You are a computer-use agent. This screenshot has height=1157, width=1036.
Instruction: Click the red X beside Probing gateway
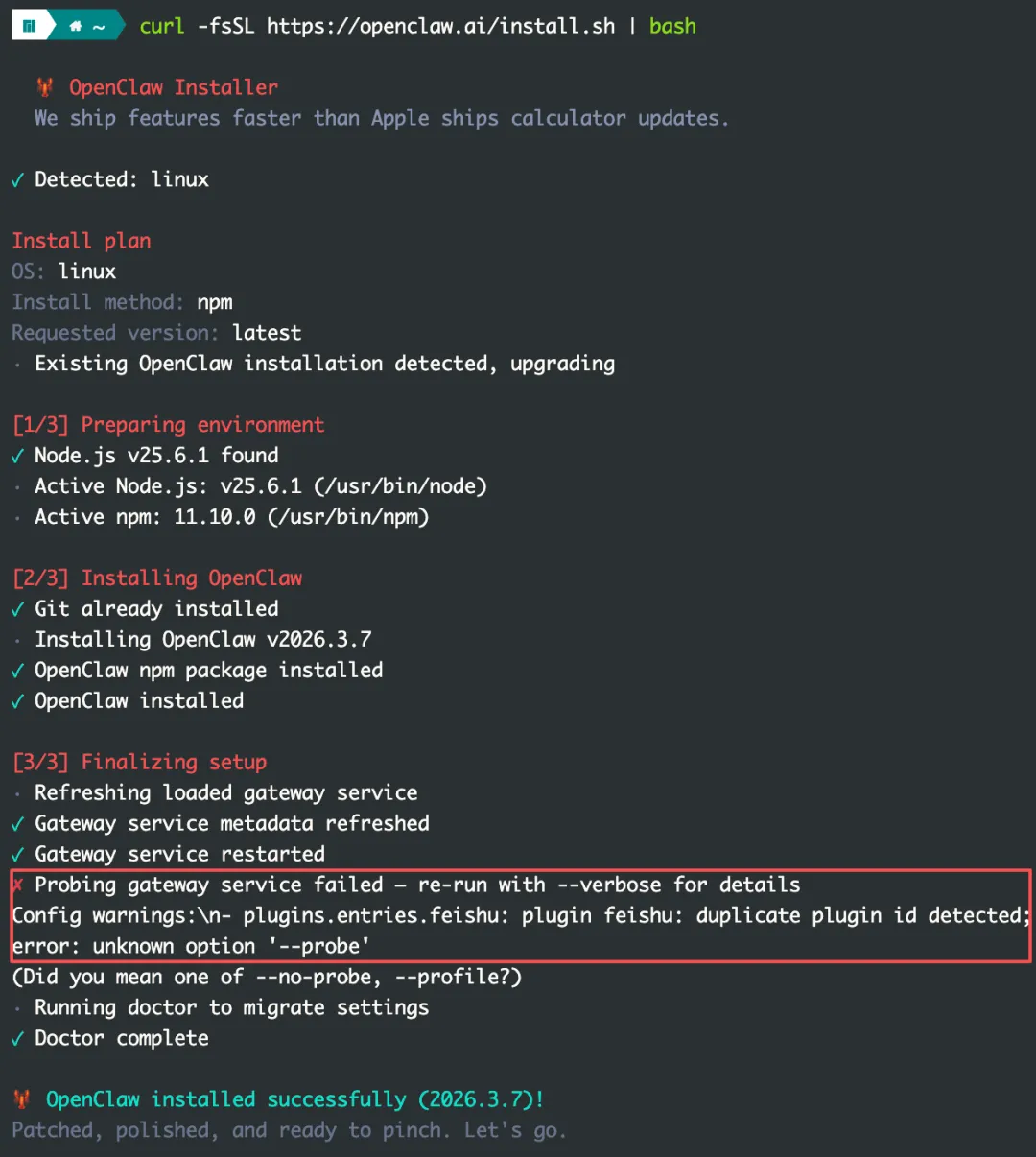(x=17, y=885)
